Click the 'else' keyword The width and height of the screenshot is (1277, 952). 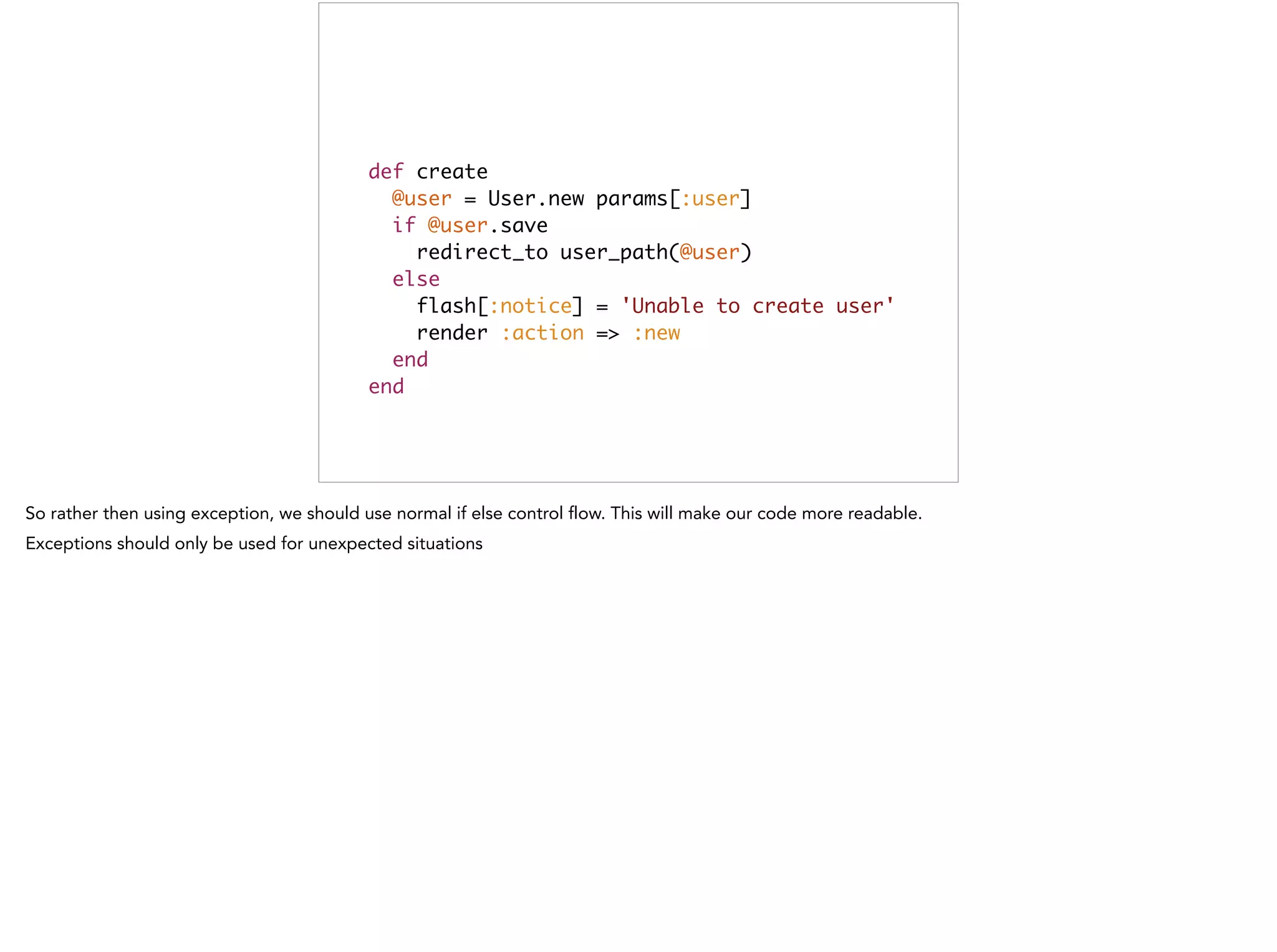tap(416, 279)
